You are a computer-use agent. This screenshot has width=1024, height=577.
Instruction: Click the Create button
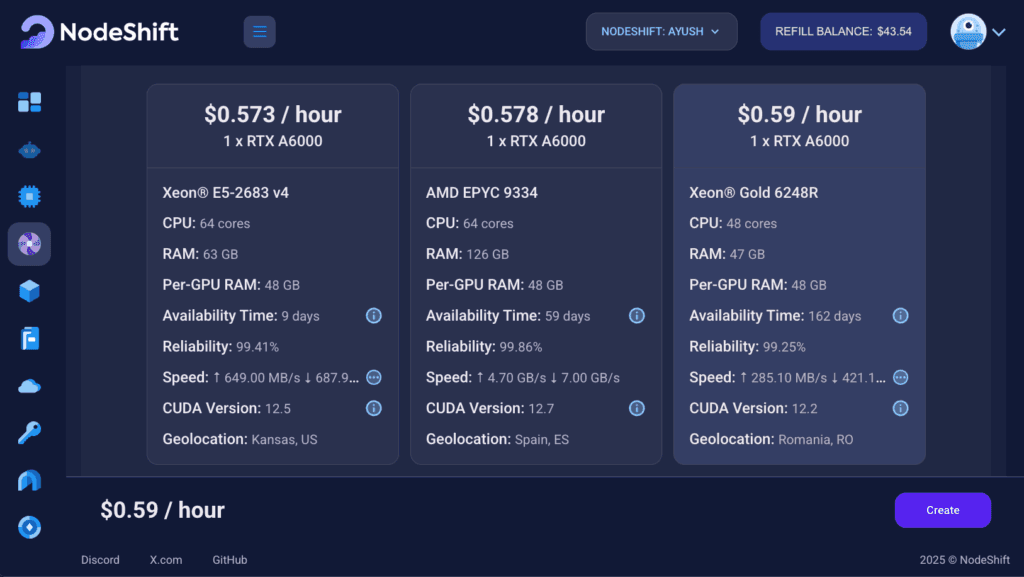(x=942, y=510)
